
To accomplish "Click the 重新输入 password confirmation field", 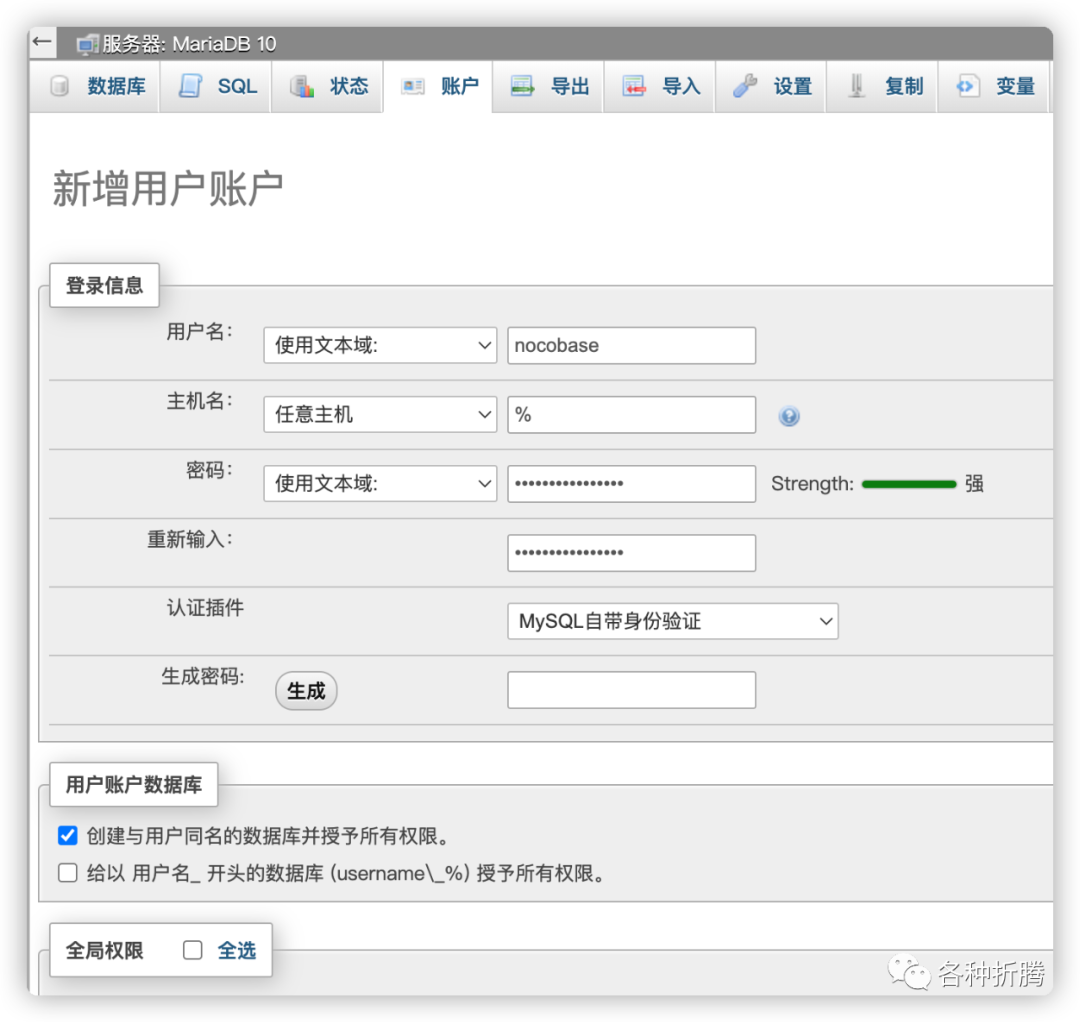I will pos(632,553).
